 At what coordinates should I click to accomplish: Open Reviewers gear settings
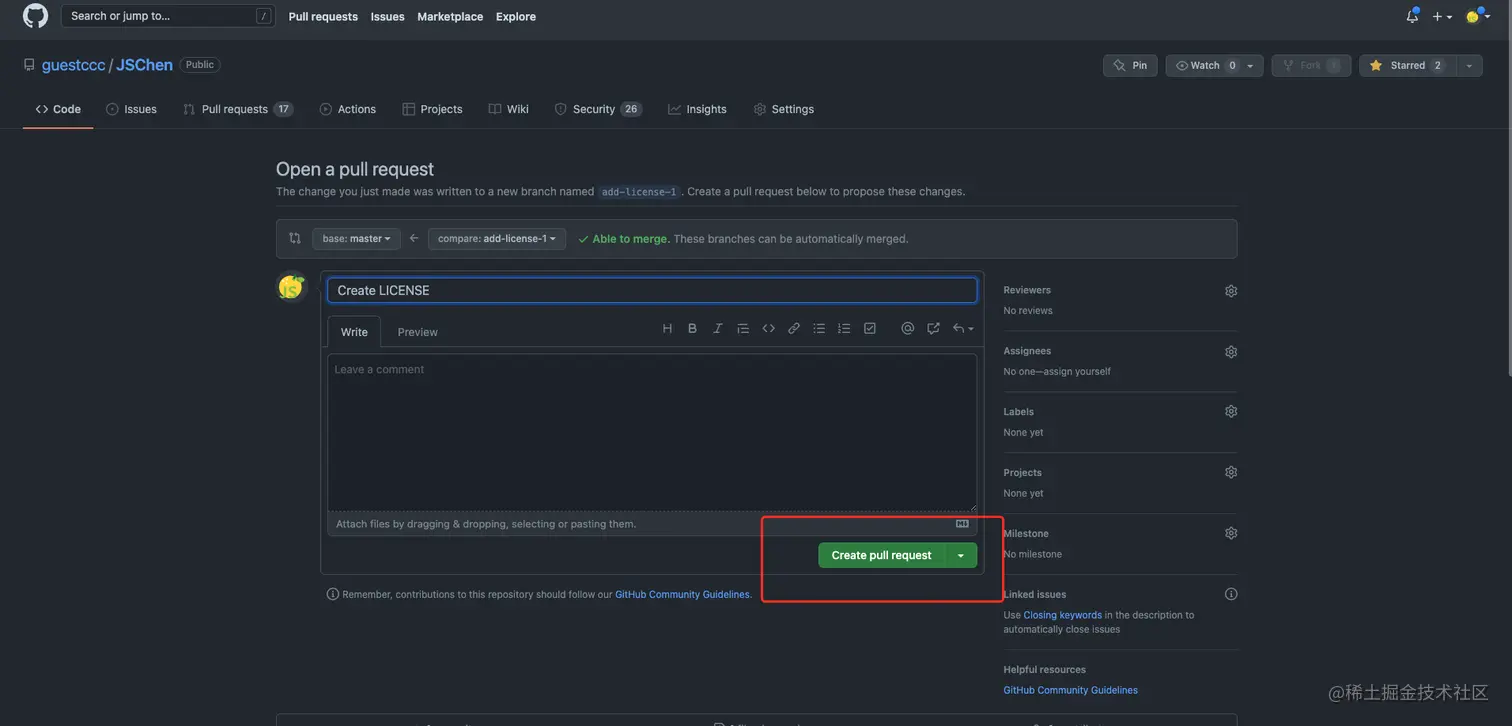click(1231, 291)
